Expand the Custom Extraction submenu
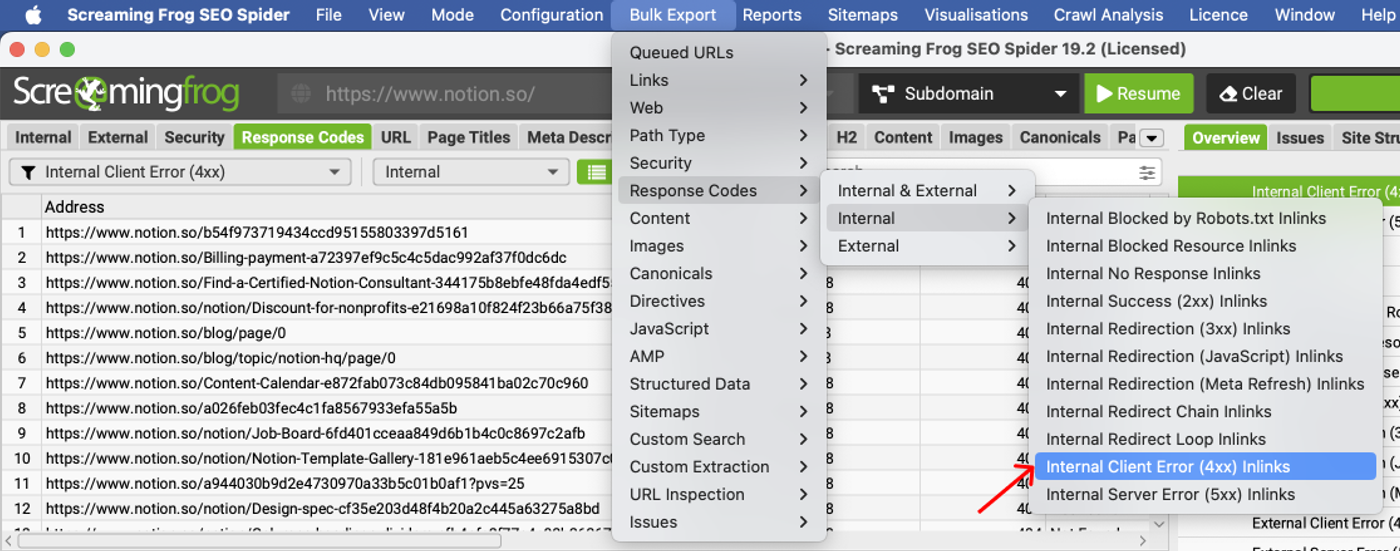The image size is (1400, 551). coord(719,467)
